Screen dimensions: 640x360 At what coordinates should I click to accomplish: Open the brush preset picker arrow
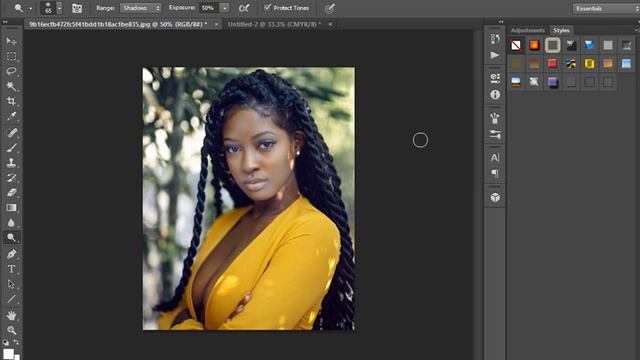click(59, 8)
